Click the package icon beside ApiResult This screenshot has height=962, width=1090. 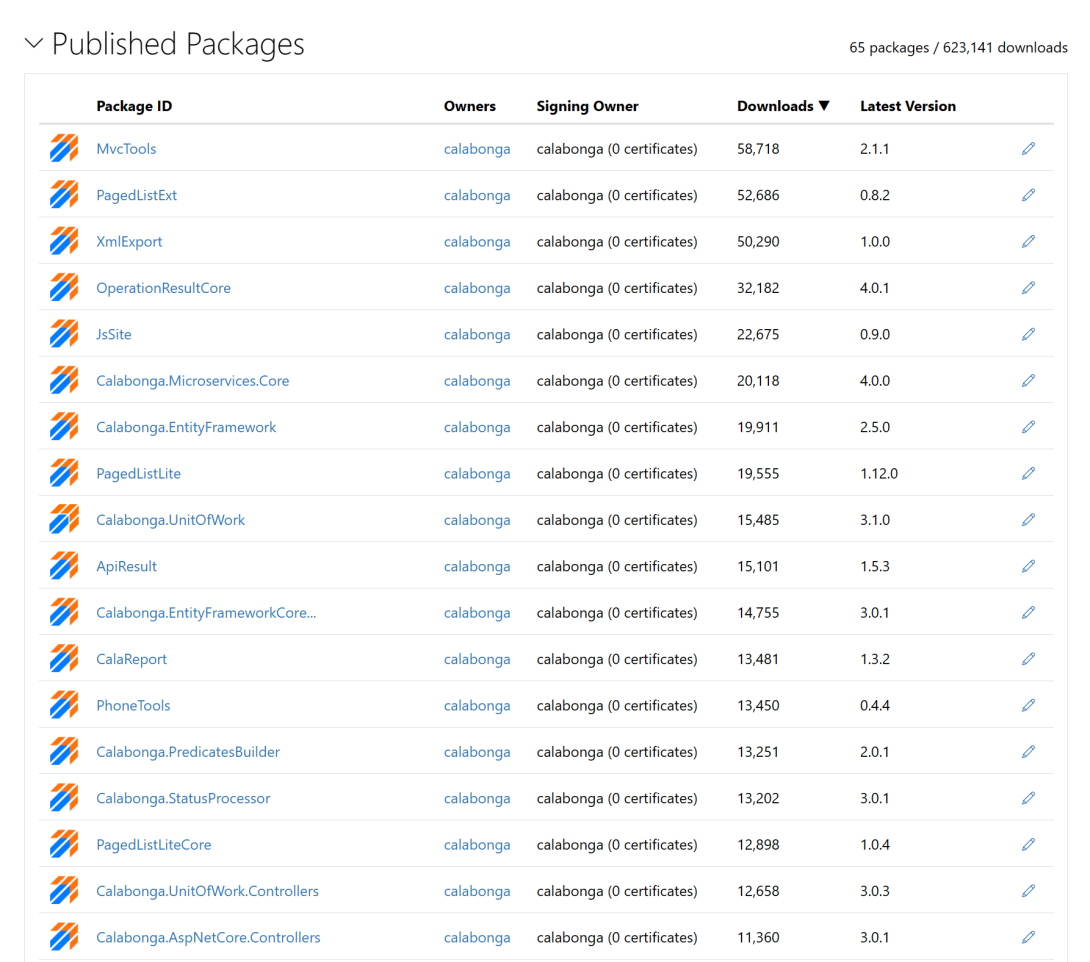[x=64, y=566]
